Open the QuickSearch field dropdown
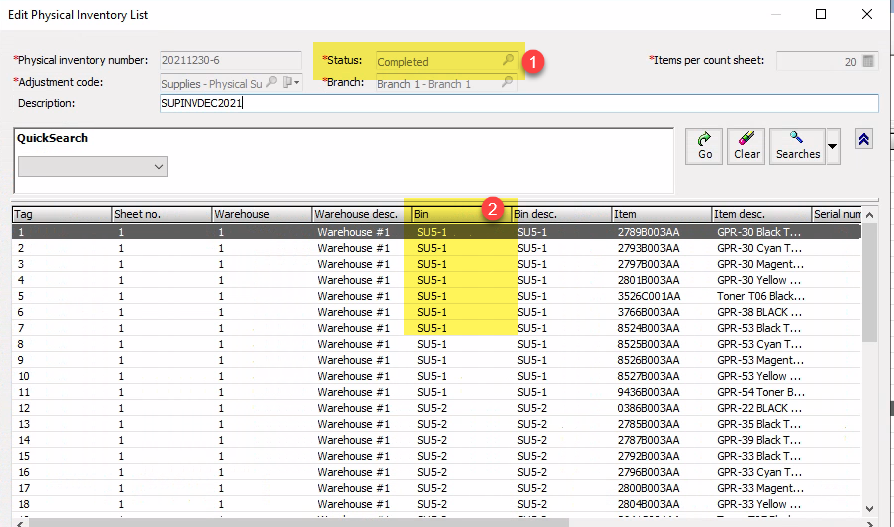 tap(159, 167)
